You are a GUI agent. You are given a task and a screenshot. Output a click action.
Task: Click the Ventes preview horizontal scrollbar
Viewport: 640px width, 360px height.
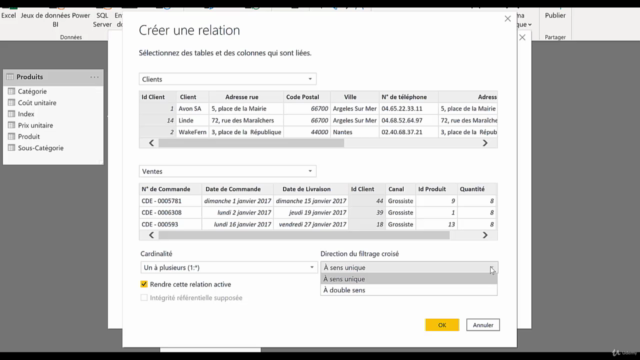click(304, 236)
